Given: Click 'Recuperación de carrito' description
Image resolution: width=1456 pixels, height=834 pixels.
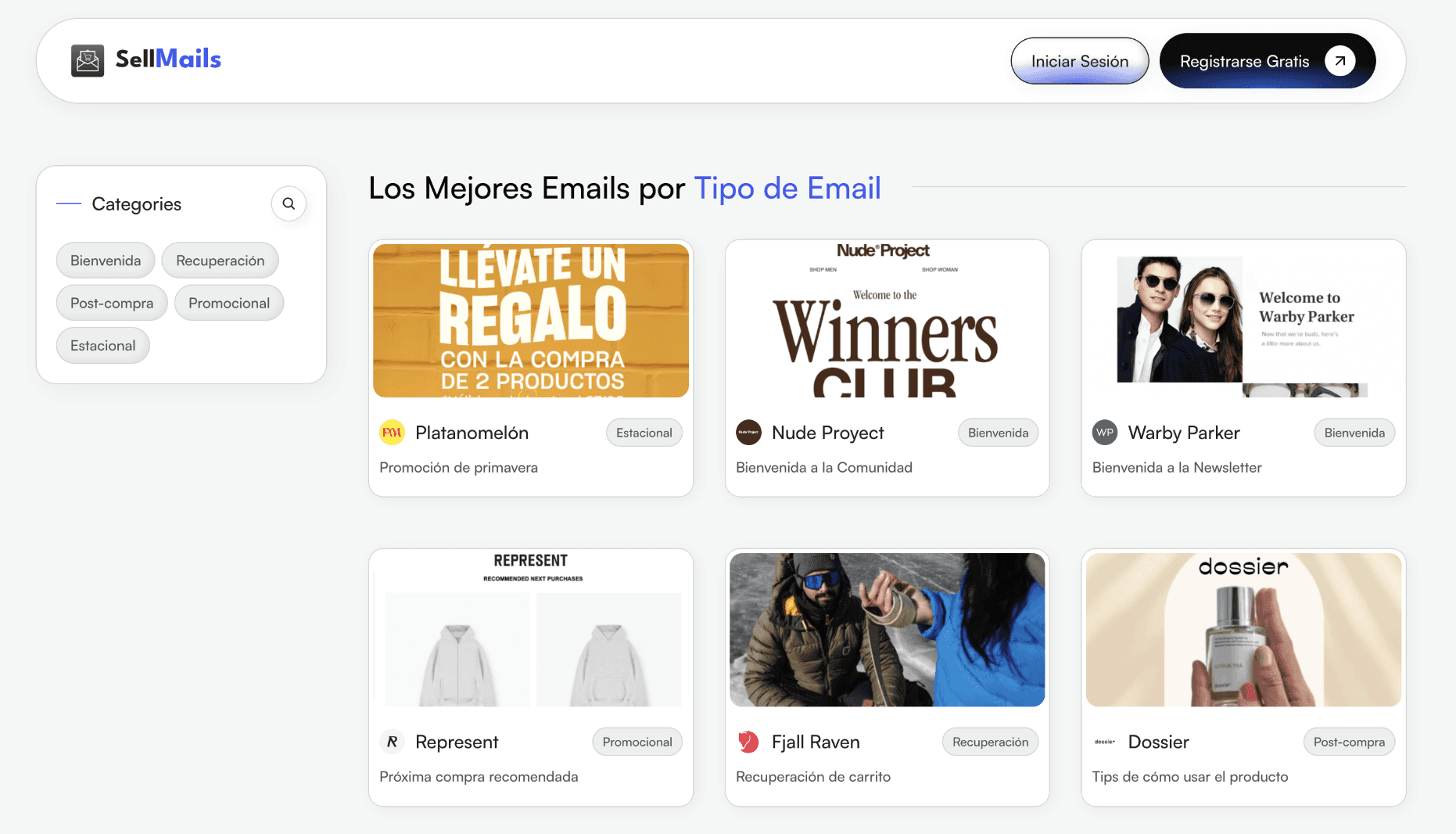Looking at the screenshot, I should (813, 776).
